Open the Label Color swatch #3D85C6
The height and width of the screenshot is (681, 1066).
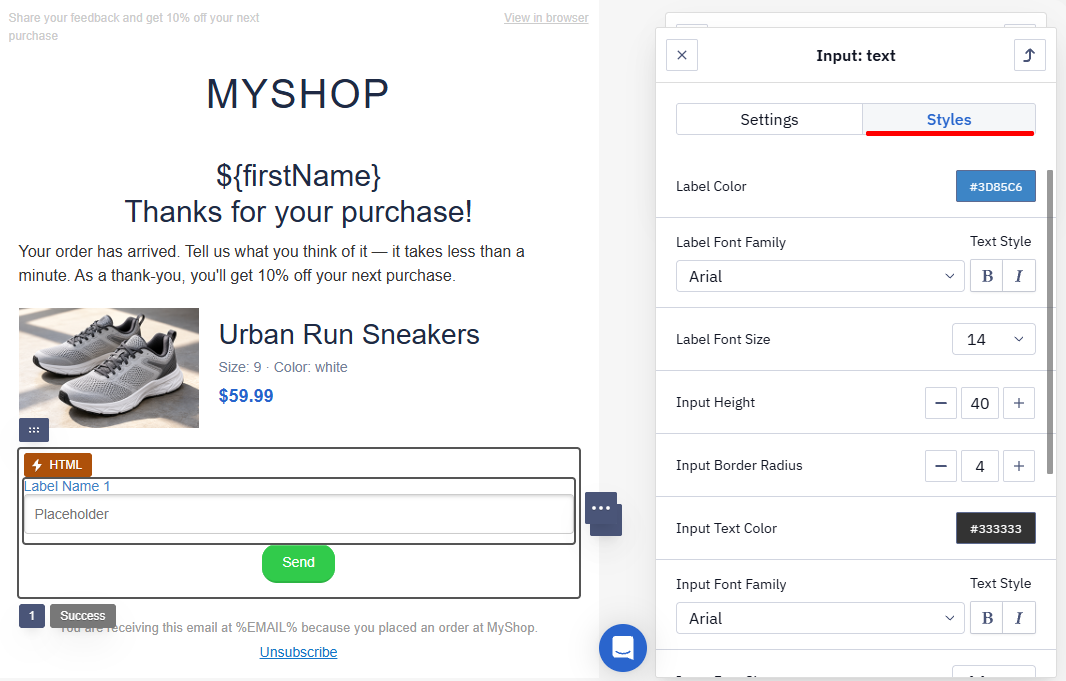[x=995, y=186]
